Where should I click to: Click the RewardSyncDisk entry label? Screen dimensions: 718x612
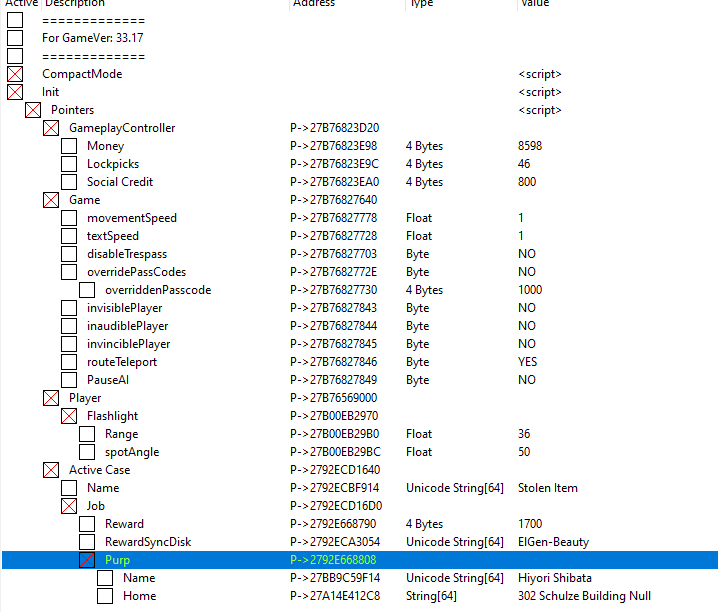148,542
